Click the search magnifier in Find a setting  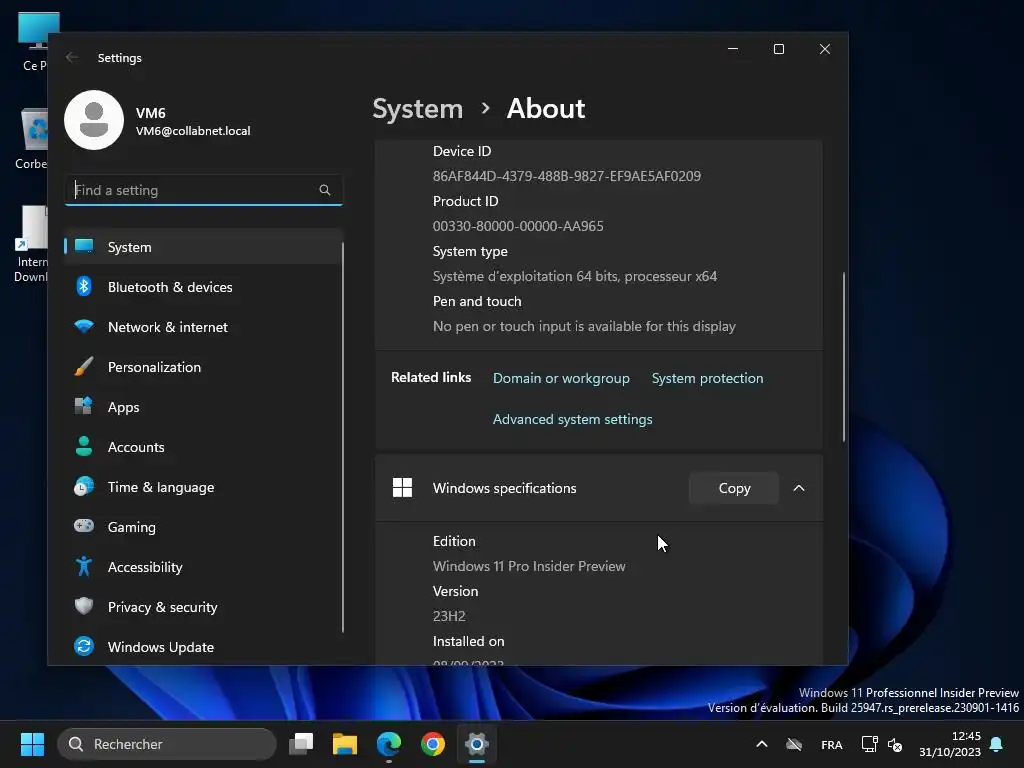[x=325, y=190]
